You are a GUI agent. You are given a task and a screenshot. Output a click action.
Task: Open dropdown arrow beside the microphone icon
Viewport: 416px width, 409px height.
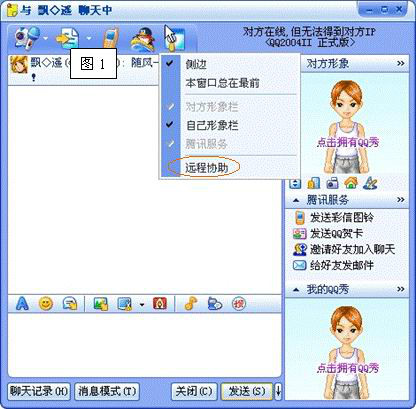pyautogui.click(x=46, y=39)
